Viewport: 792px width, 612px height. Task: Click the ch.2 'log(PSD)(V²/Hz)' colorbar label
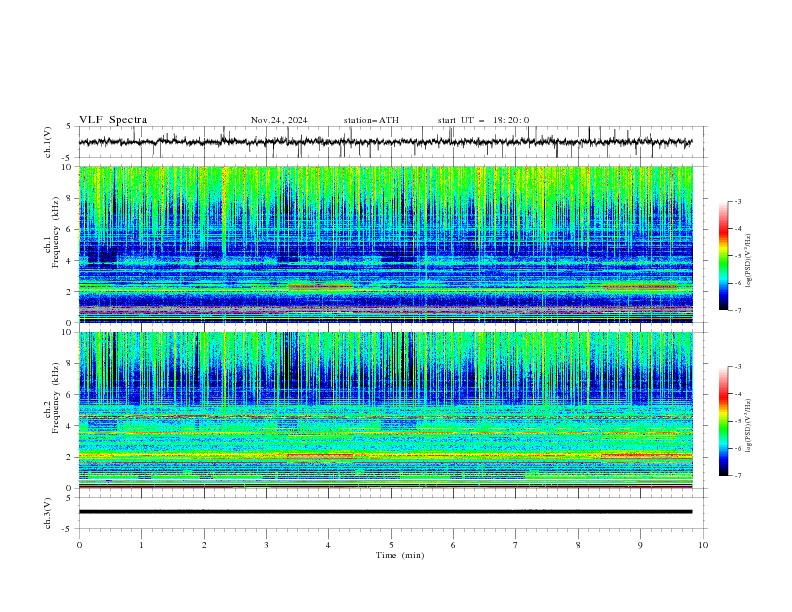tap(749, 425)
